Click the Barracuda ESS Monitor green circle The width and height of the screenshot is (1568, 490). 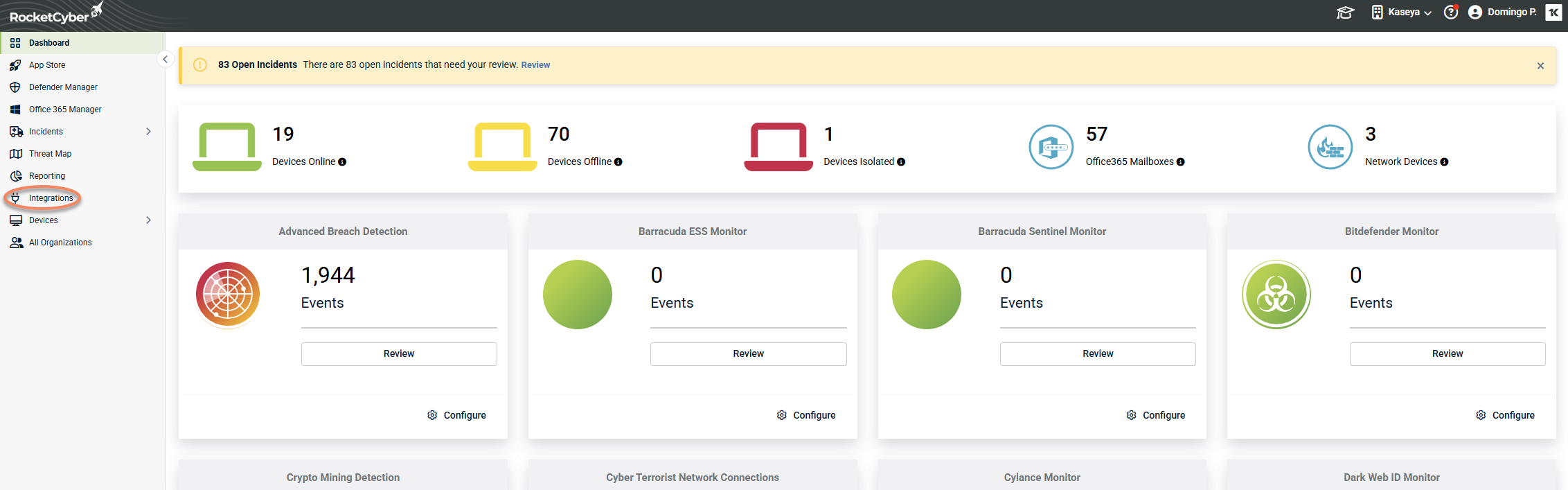[x=578, y=295]
